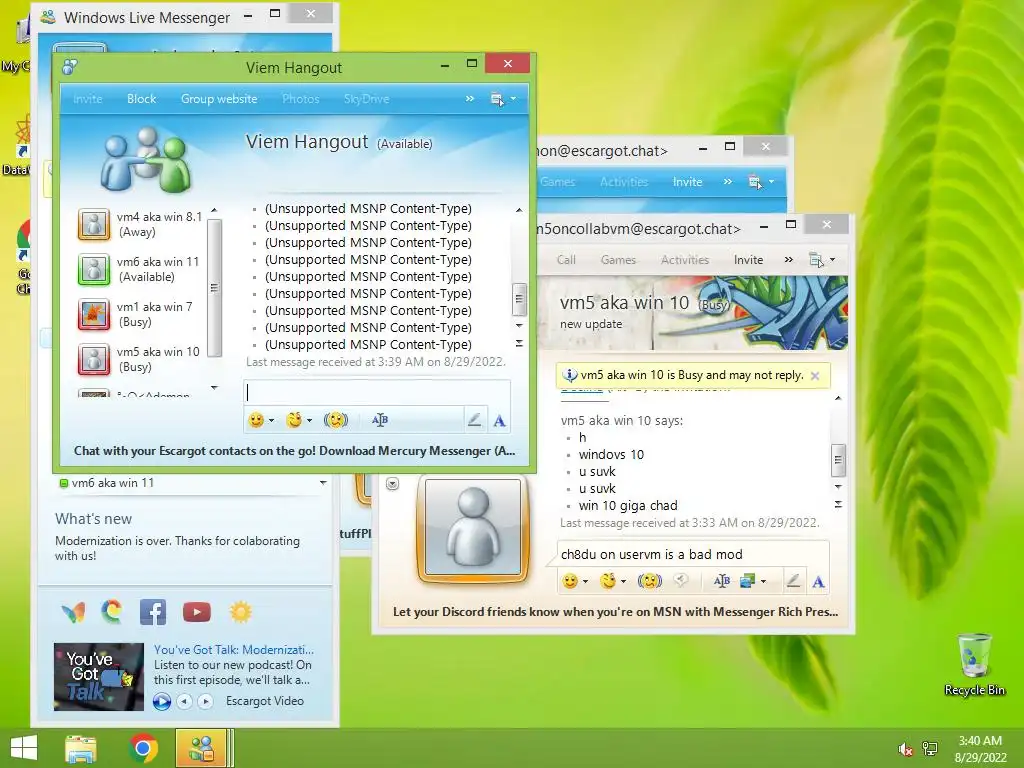Click Facebook icon in Messenger
This screenshot has height=768, width=1024.
(x=153, y=612)
